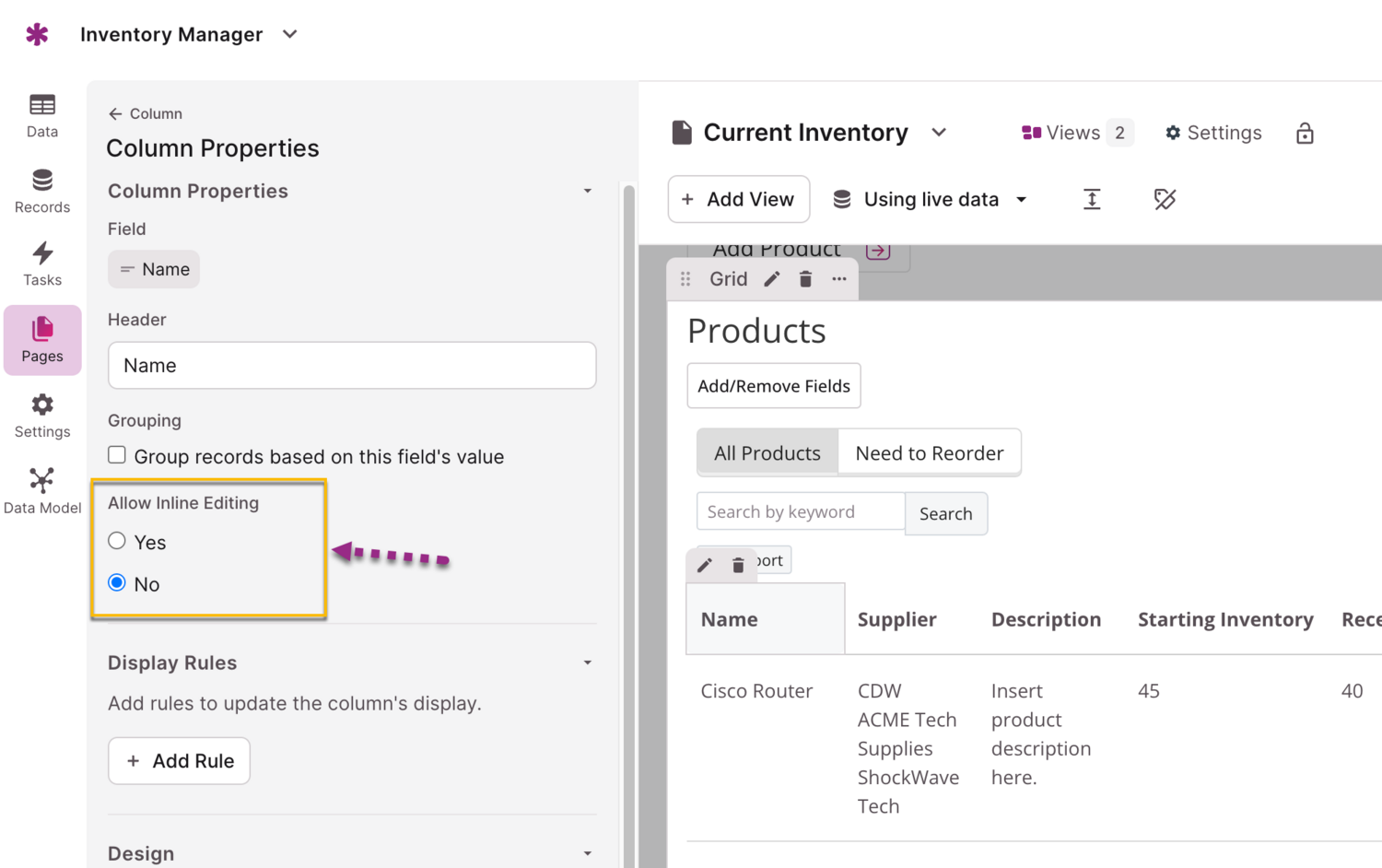Open Tasks lightning bolt icon

42,253
